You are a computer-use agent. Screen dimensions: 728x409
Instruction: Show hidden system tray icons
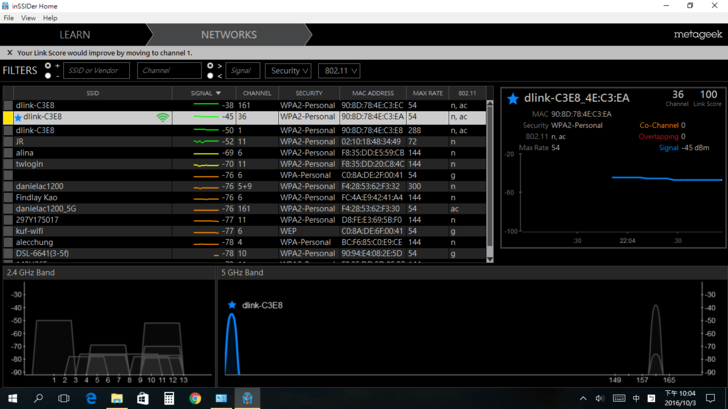pyautogui.click(x=583, y=398)
